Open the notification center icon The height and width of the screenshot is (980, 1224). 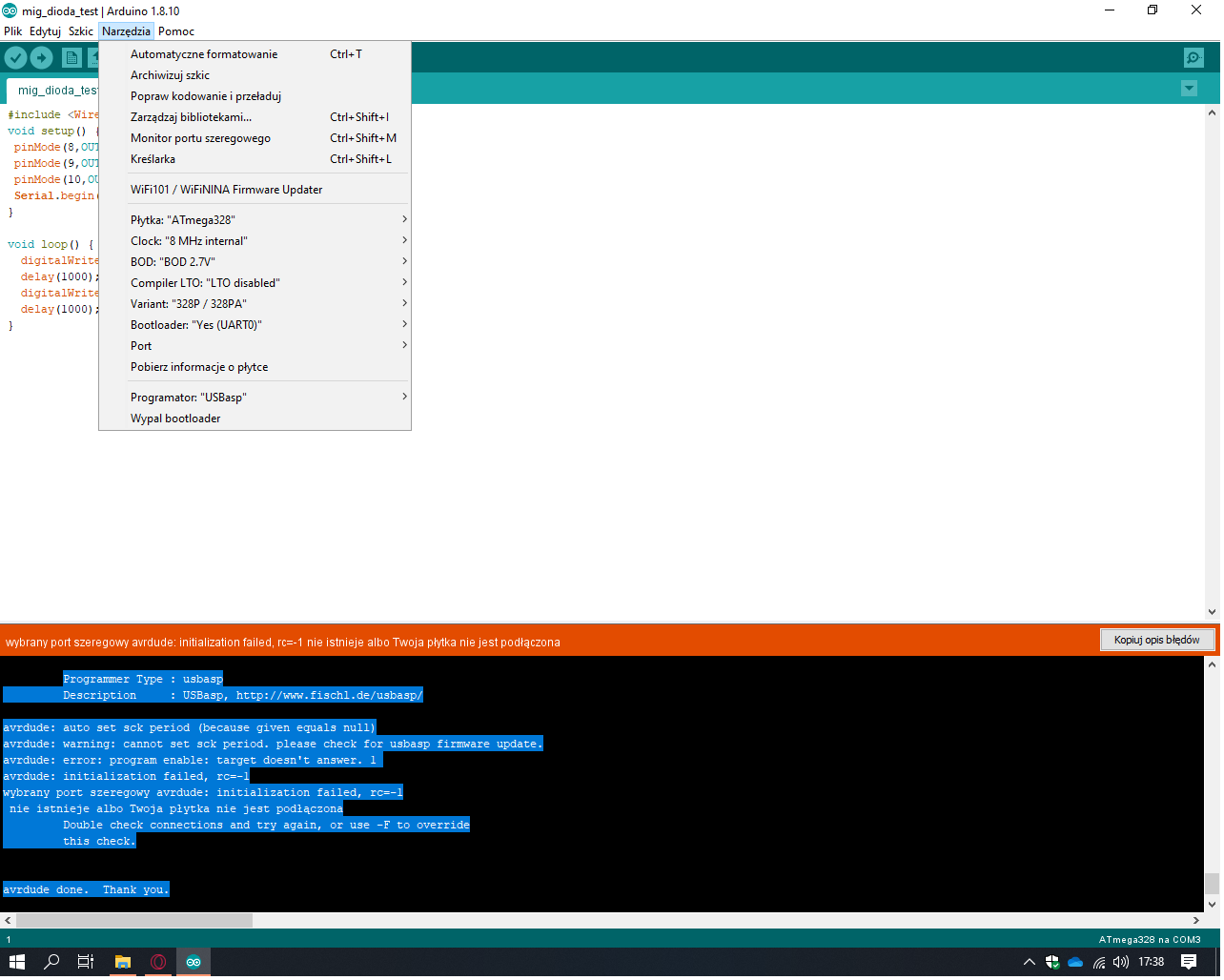(1189, 963)
